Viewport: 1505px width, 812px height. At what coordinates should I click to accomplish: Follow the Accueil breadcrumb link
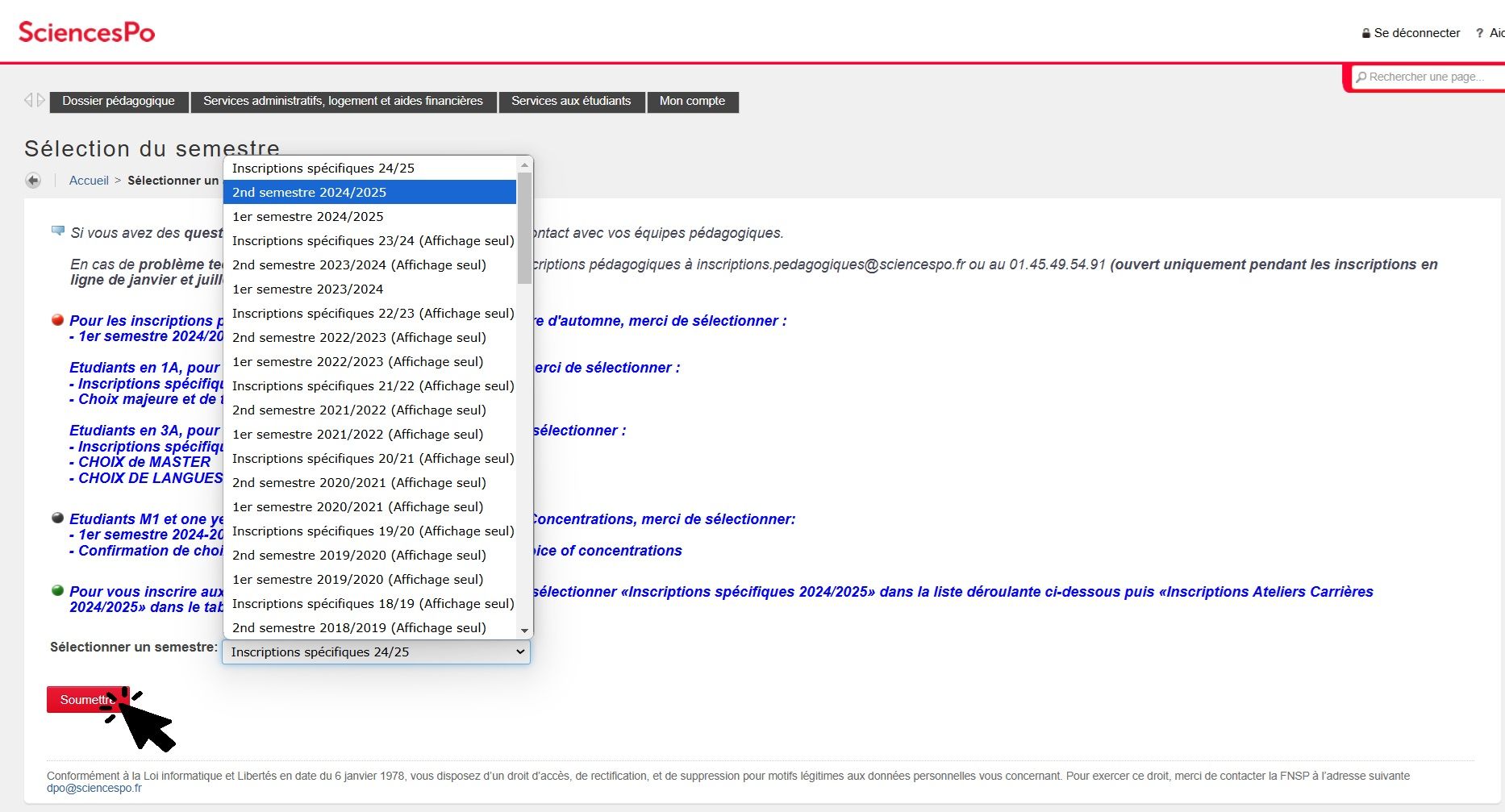89,181
